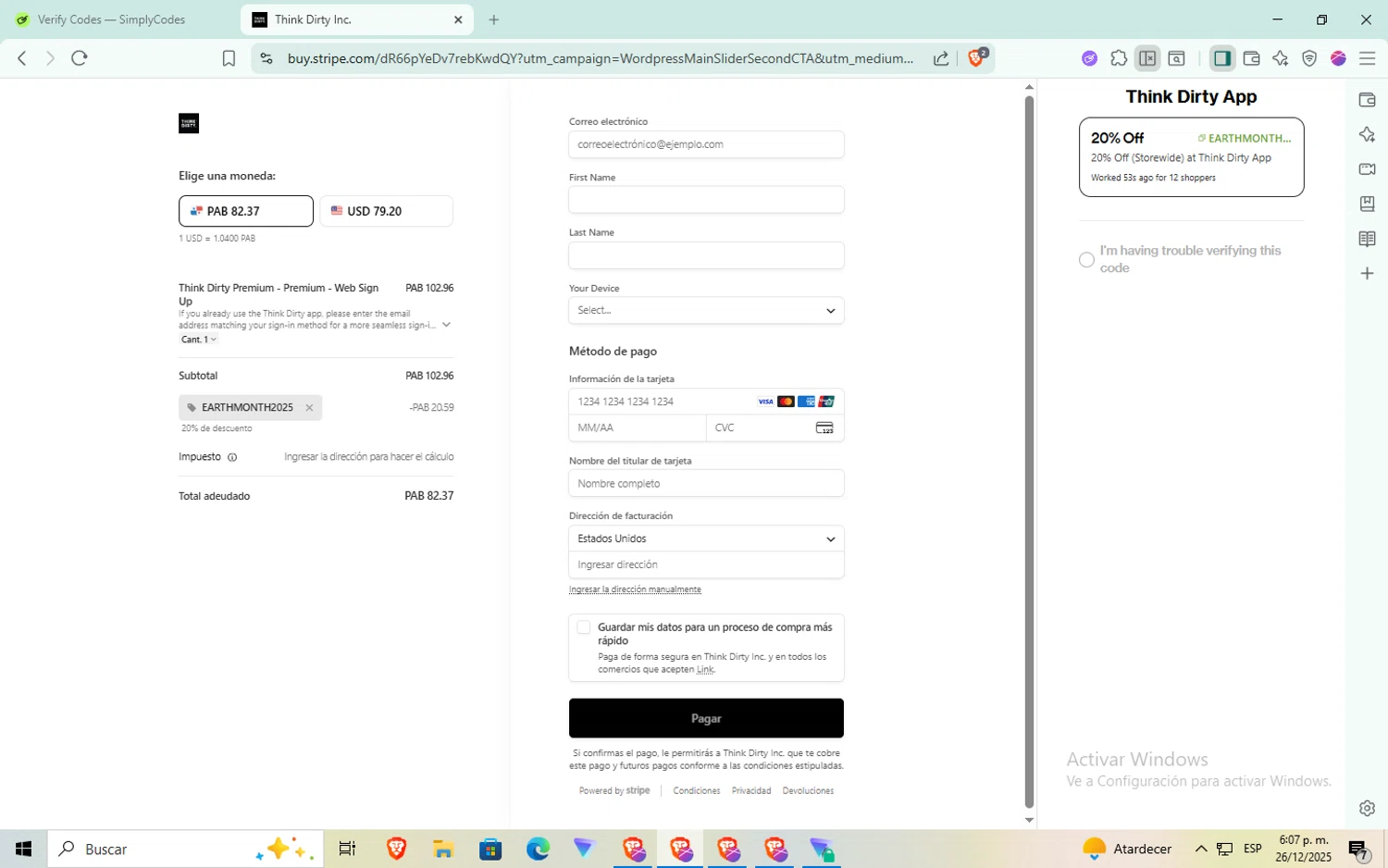Click the tax info icon next to Impuesto
Image resolution: width=1388 pixels, height=868 pixels.
point(232,457)
